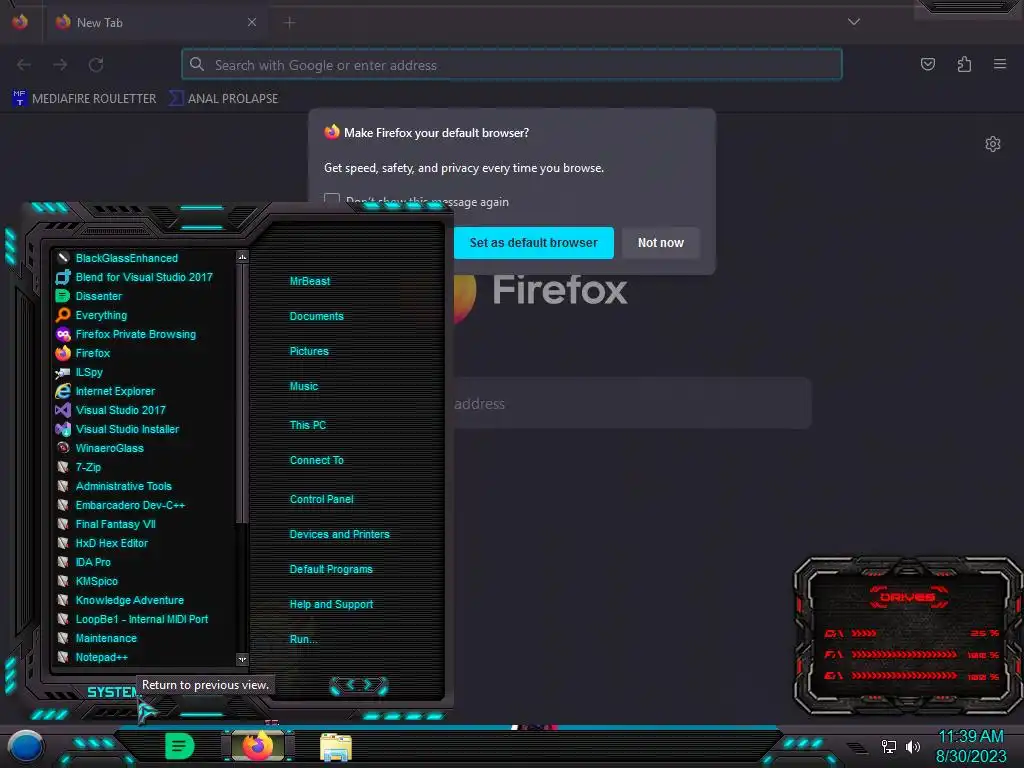Open the Maintenance folder
Image resolution: width=1024 pixels, height=768 pixels.
tap(97, 638)
